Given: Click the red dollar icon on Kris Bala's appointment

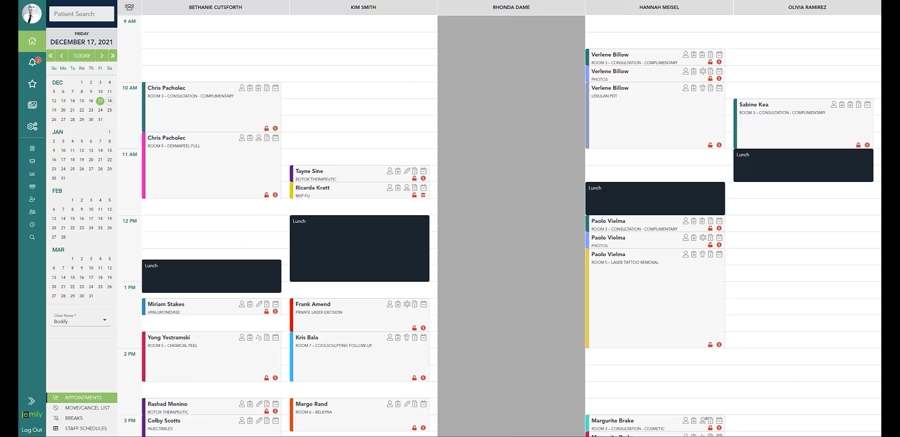Looking at the screenshot, I should pos(423,377).
